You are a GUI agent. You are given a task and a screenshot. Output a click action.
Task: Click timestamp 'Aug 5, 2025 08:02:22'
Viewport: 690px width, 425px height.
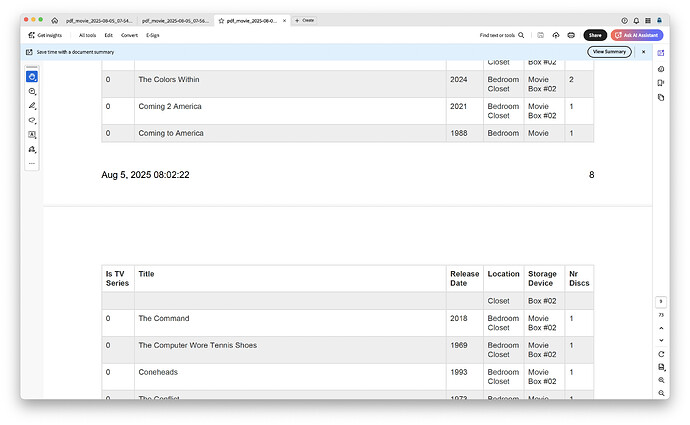[145, 175]
